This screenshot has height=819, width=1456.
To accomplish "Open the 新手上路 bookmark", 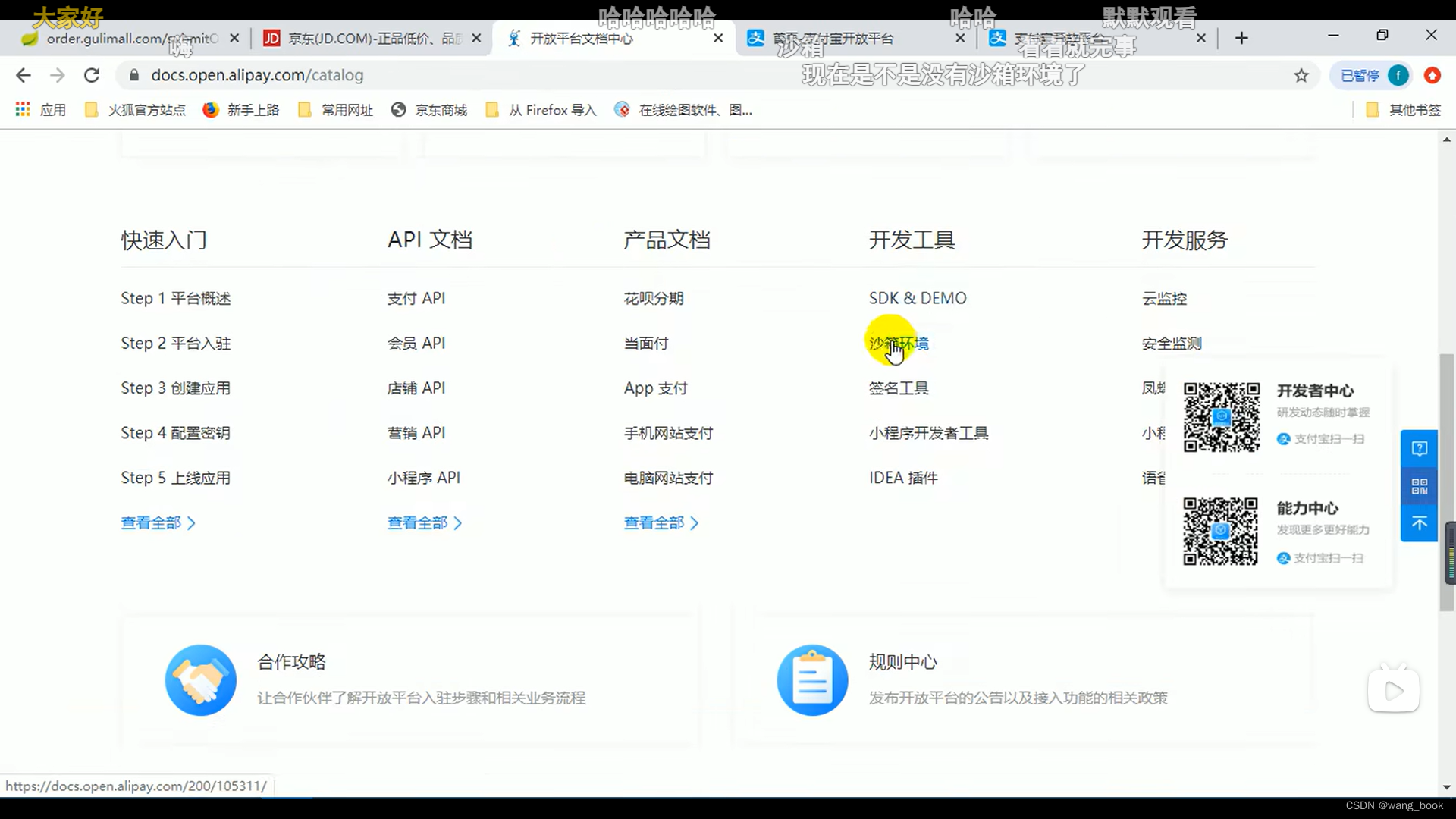I will pyautogui.click(x=241, y=110).
